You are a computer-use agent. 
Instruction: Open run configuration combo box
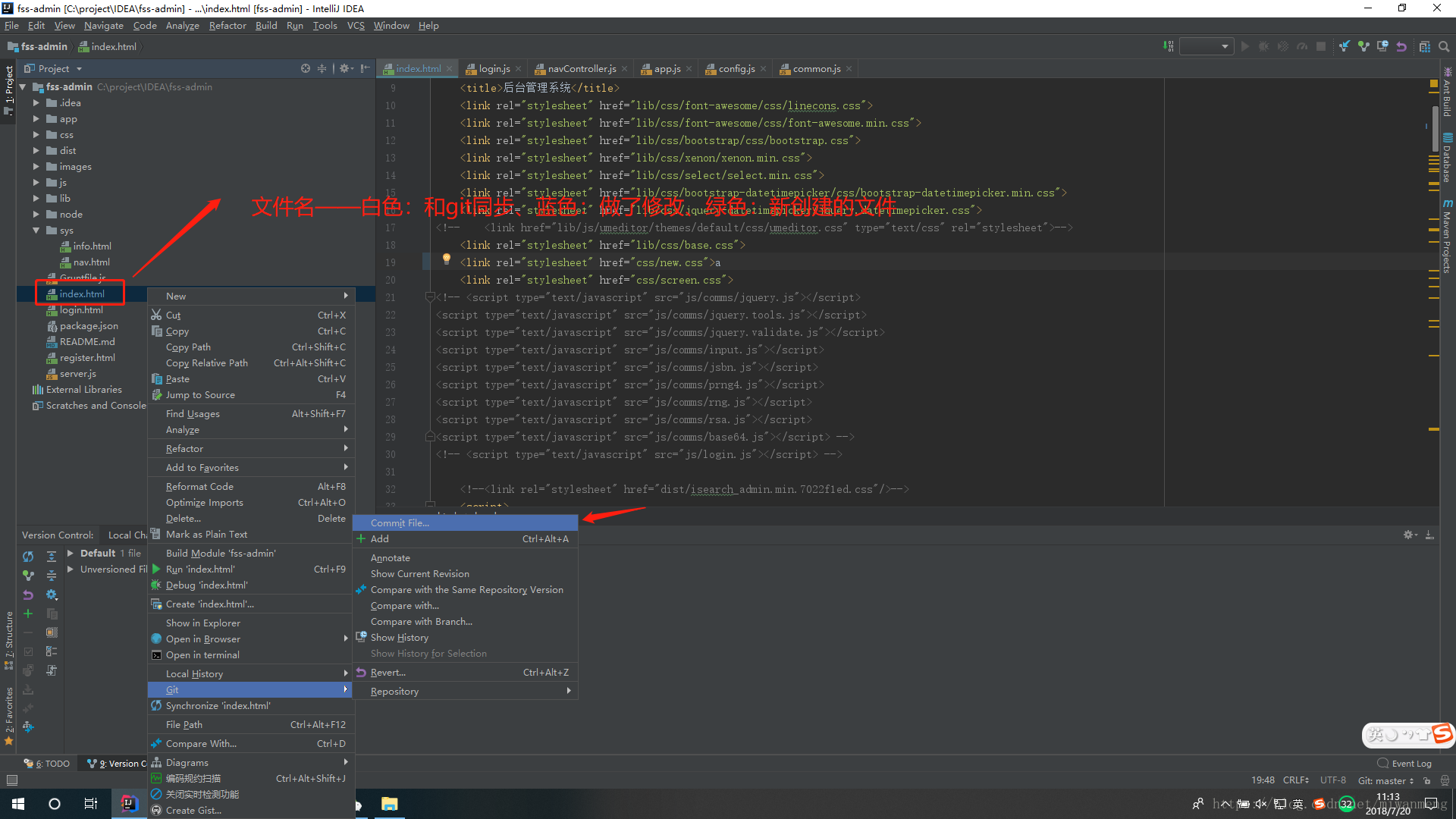tap(1205, 46)
